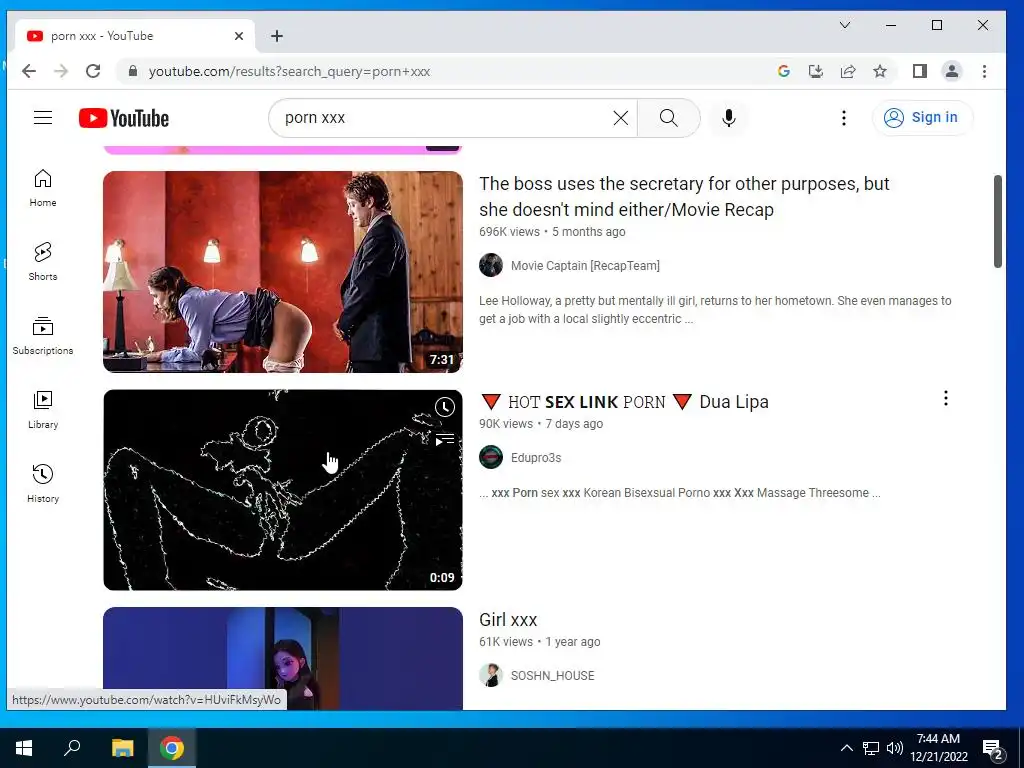Open the 0:09 outline video thumbnail
The height and width of the screenshot is (768, 1024).
283,490
